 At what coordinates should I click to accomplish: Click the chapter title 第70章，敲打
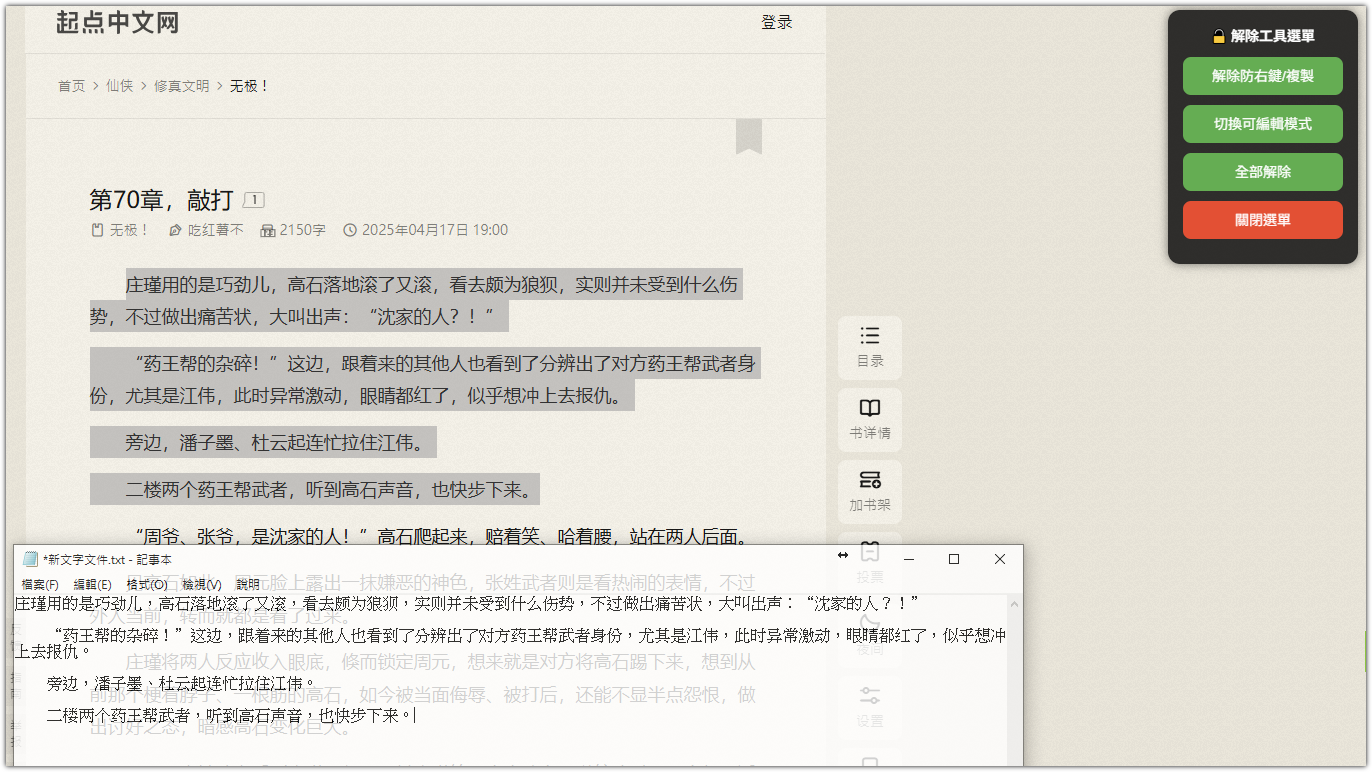click(x=161, y=200)
